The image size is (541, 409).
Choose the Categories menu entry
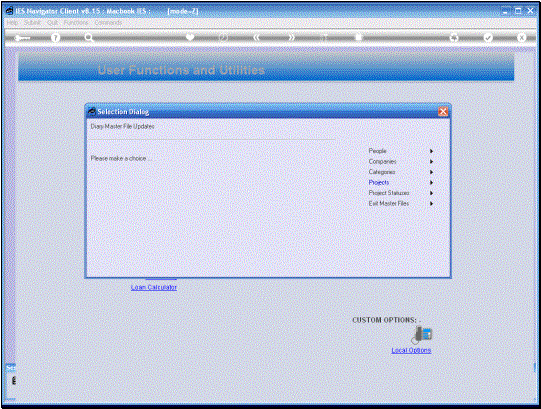(x=382, y=172)
